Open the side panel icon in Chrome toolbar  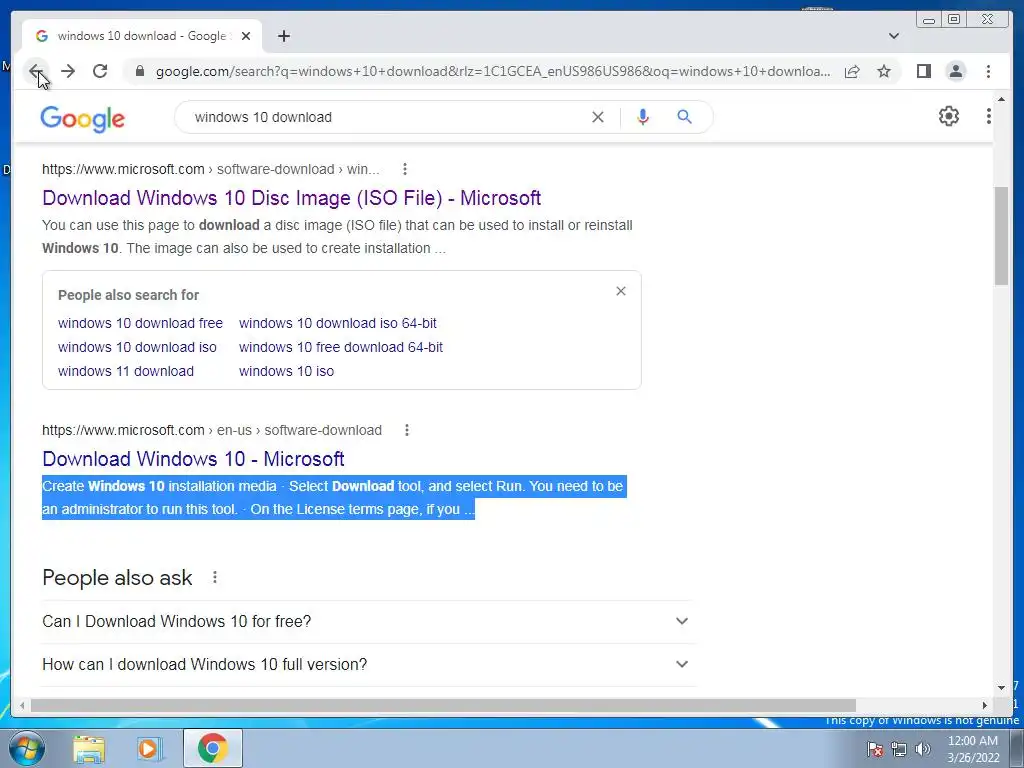coord(923,71)
